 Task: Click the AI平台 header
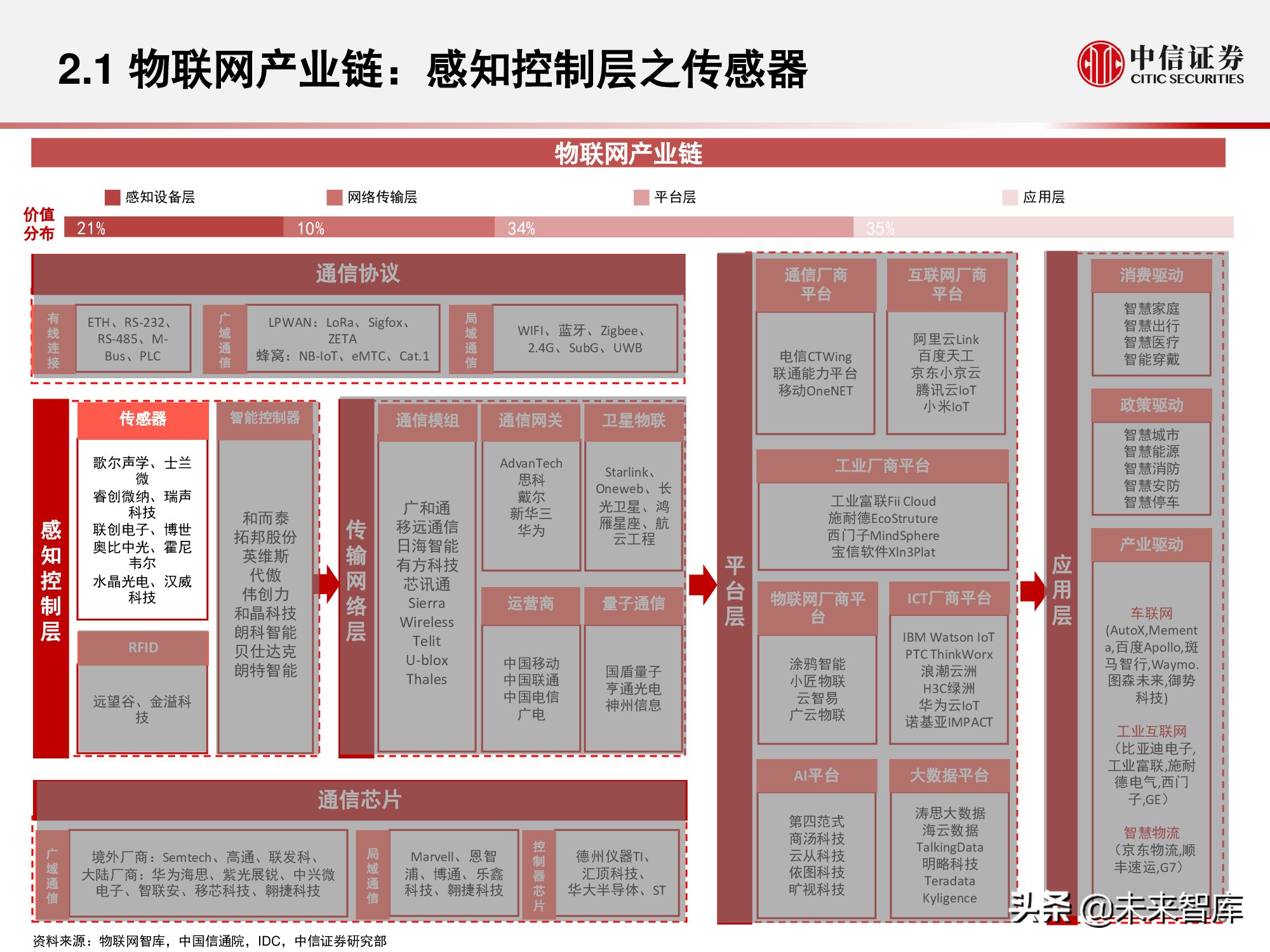pyautogui.click(x=816, y=776)
